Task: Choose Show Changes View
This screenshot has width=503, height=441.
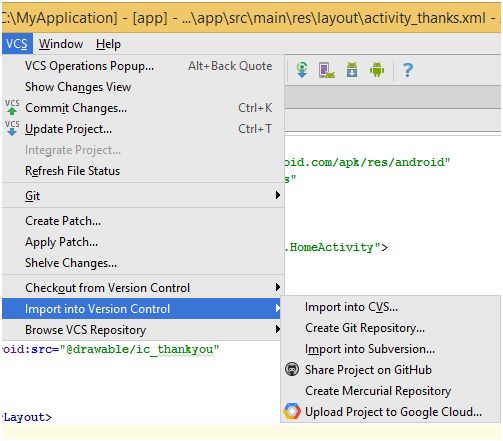Action: 143,87
